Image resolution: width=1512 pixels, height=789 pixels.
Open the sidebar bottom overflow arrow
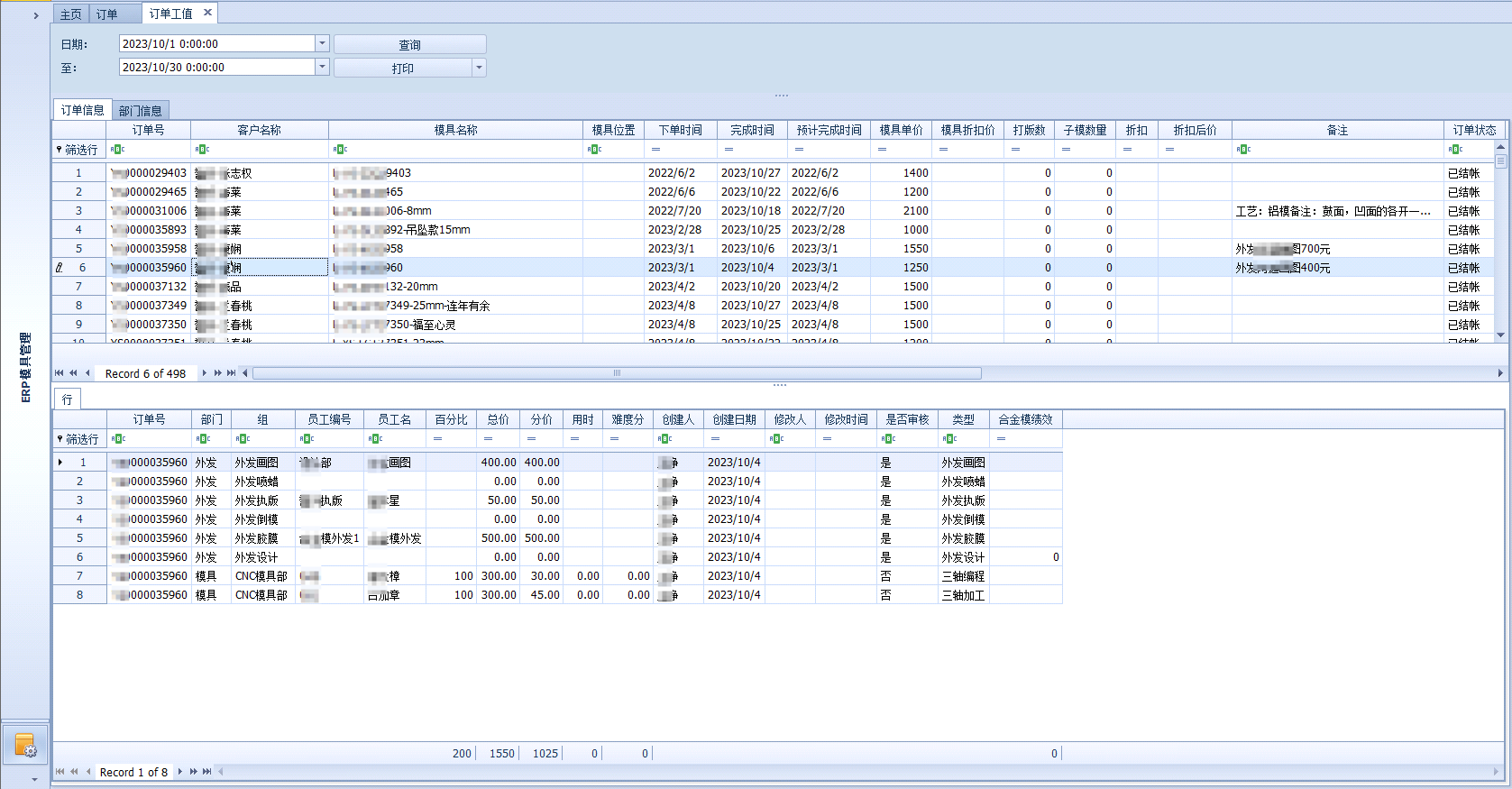pyautogui.click(x=35, y=779)
